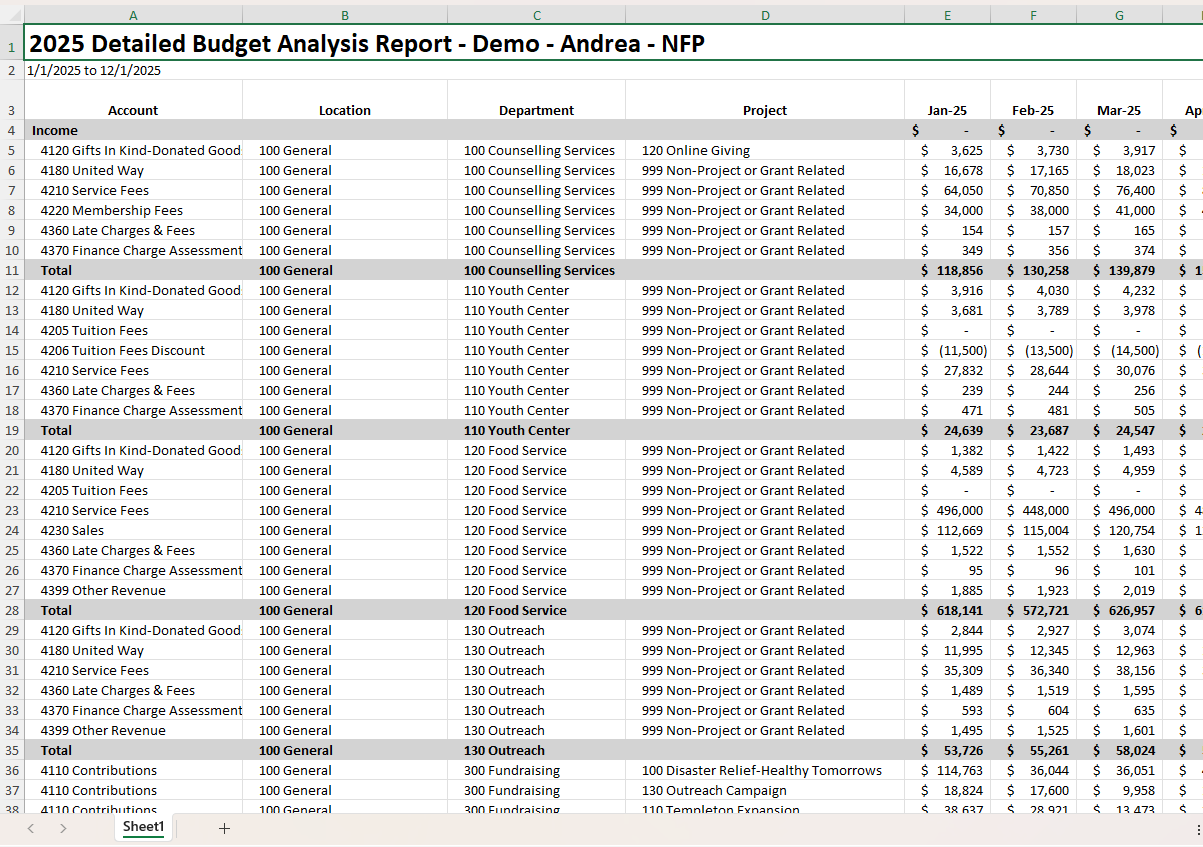Click the '110 Youth Center' total cell in row 19
This screenshot has width=1203, height=847.
pyautogui.click(x=537, y=430)
